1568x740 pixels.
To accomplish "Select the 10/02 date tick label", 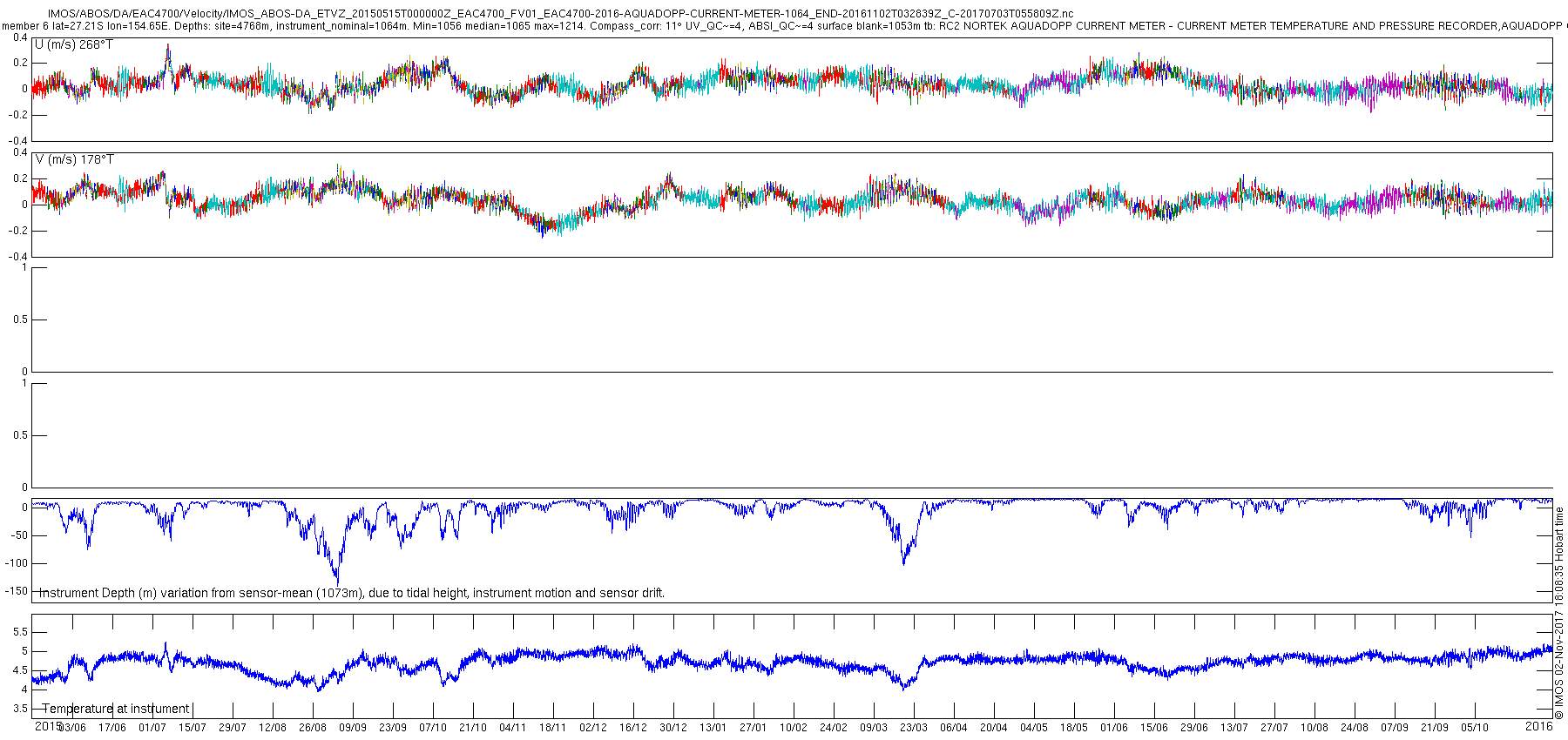I will pyautogui.click(x=794, y=728).
